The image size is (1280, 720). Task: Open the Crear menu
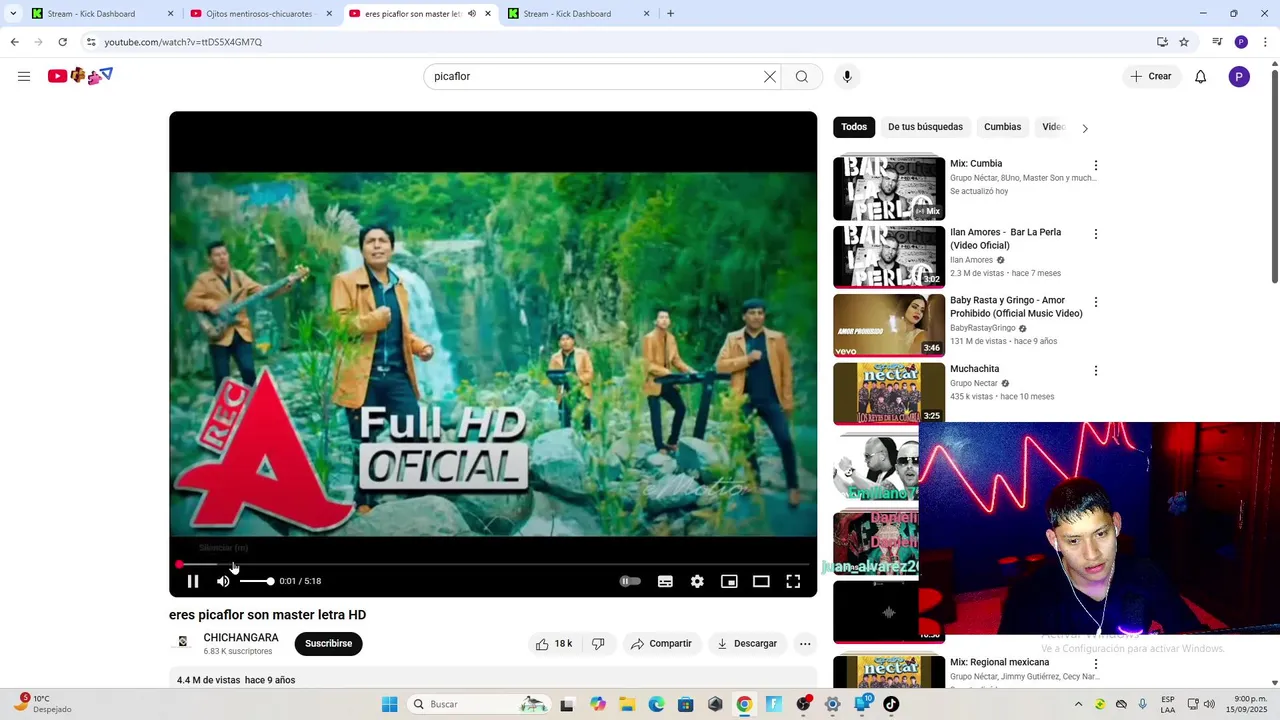click(x=1151, y=76)
